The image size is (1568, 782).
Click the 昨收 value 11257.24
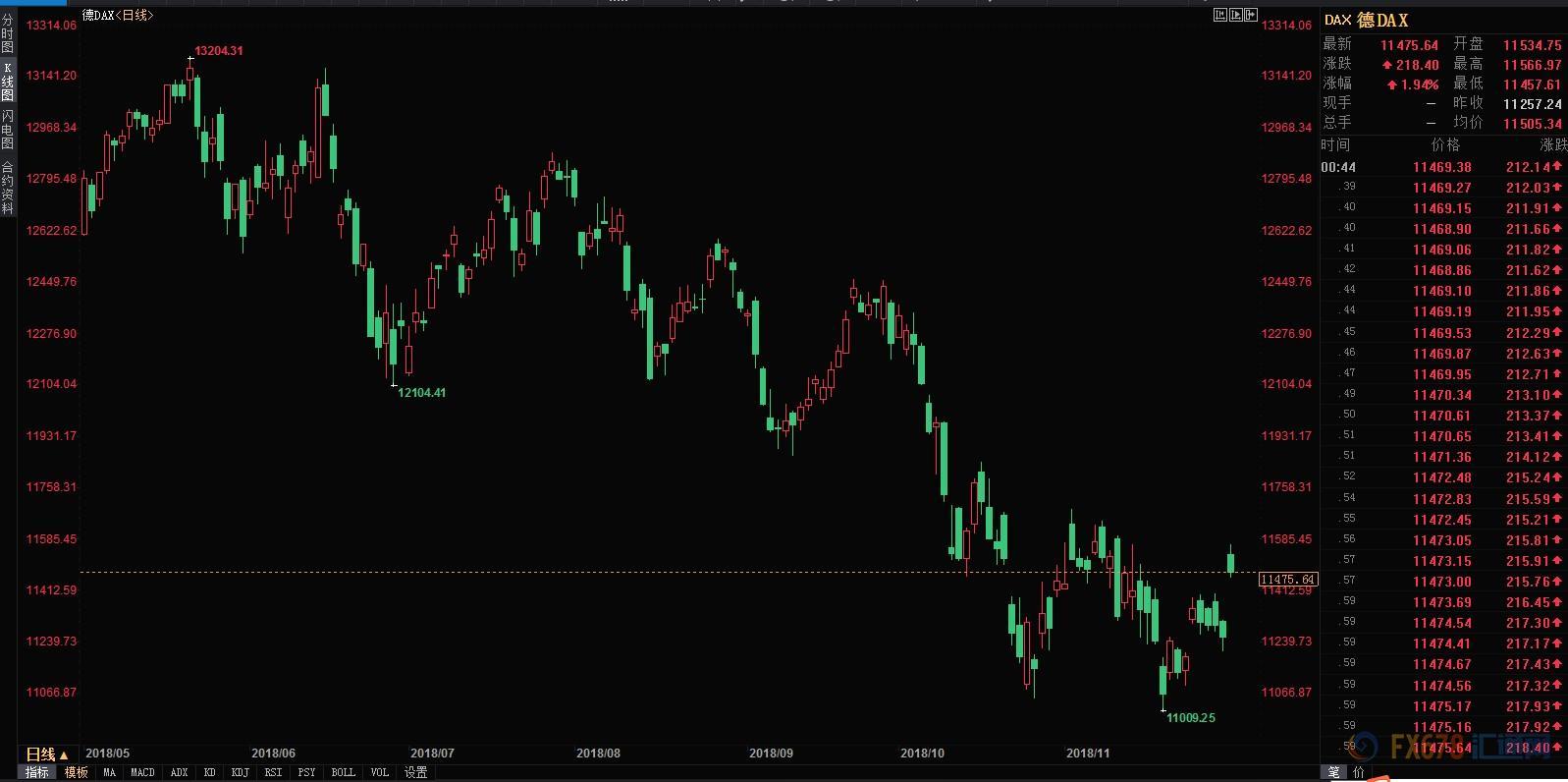(x=1532, y=104)
